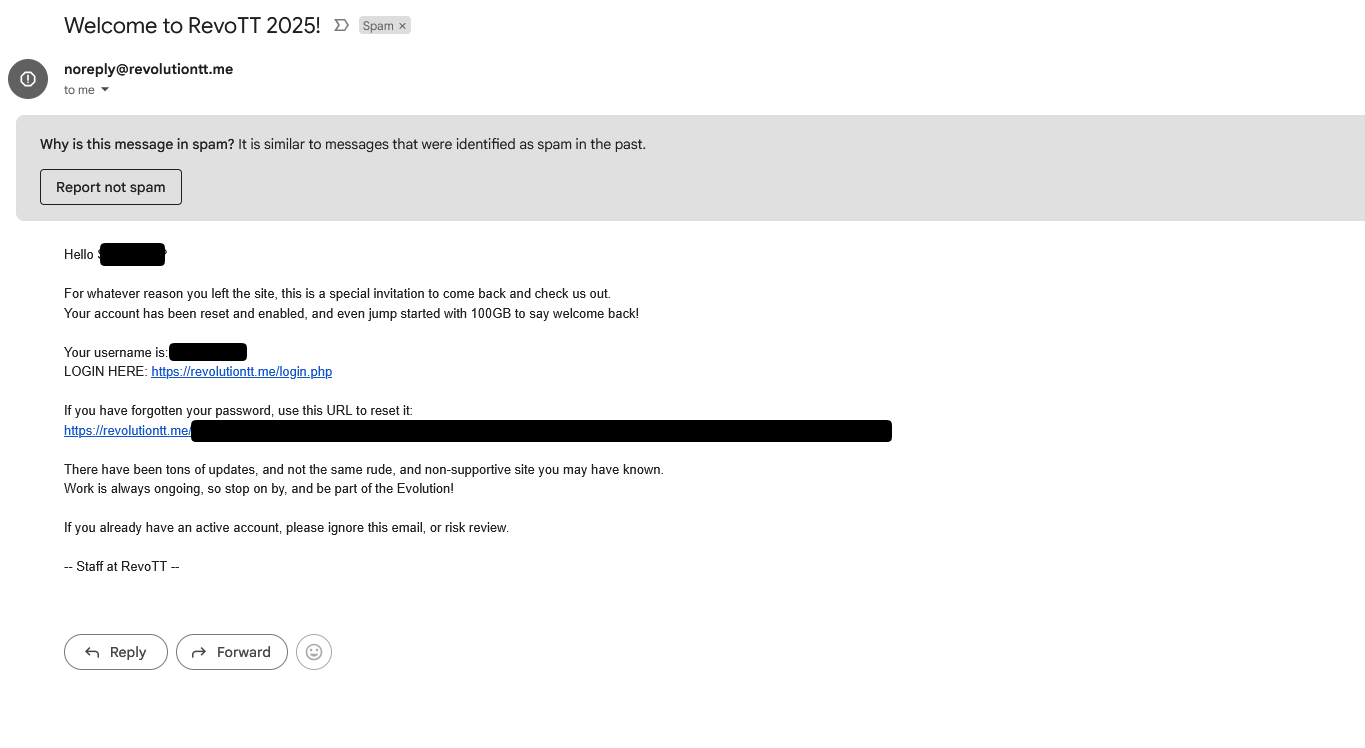Click the subject 'Welcome to RevoTT 2025!'
The height and width of the screenshot is (748, 1365).
click(192, 26)
